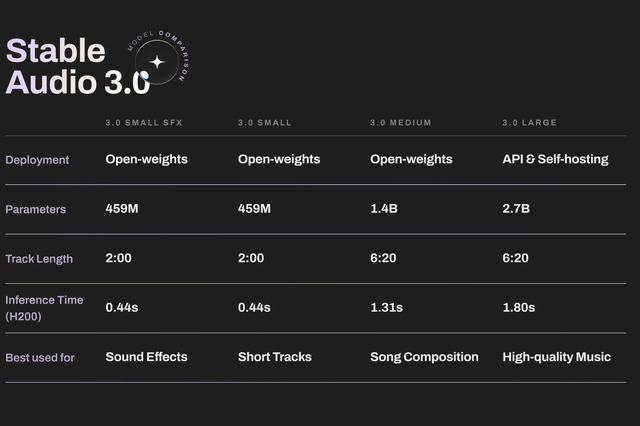Select the 3.0 SMALL SFX column header

point(144,123)
